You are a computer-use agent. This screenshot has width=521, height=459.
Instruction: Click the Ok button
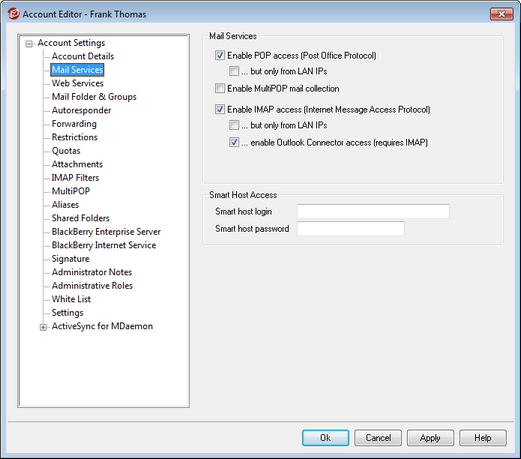(325, 438)
